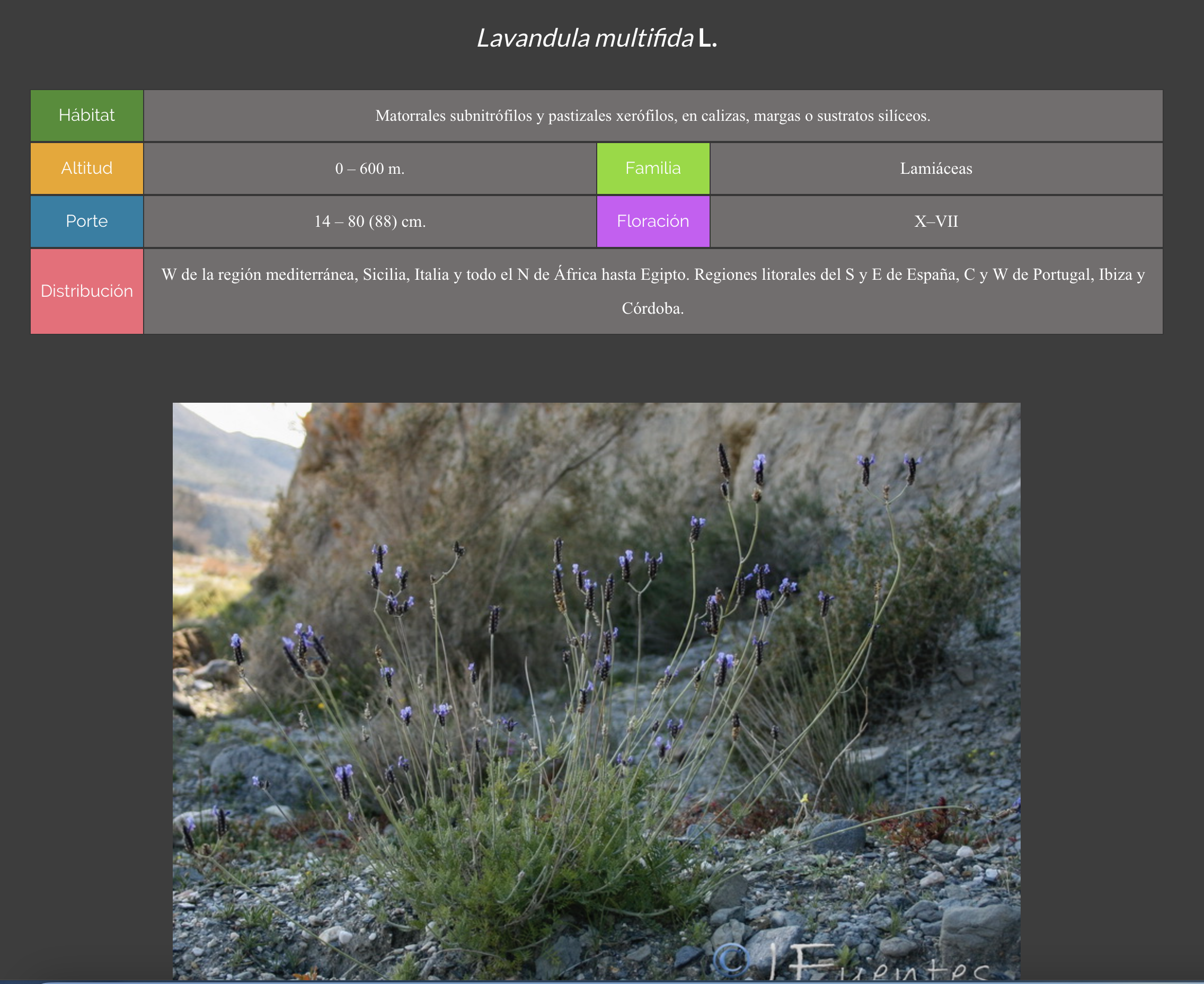Click the bold L. author abbreviation in title
Screen dimensions: 1204x984
click(x=707, y=39)
